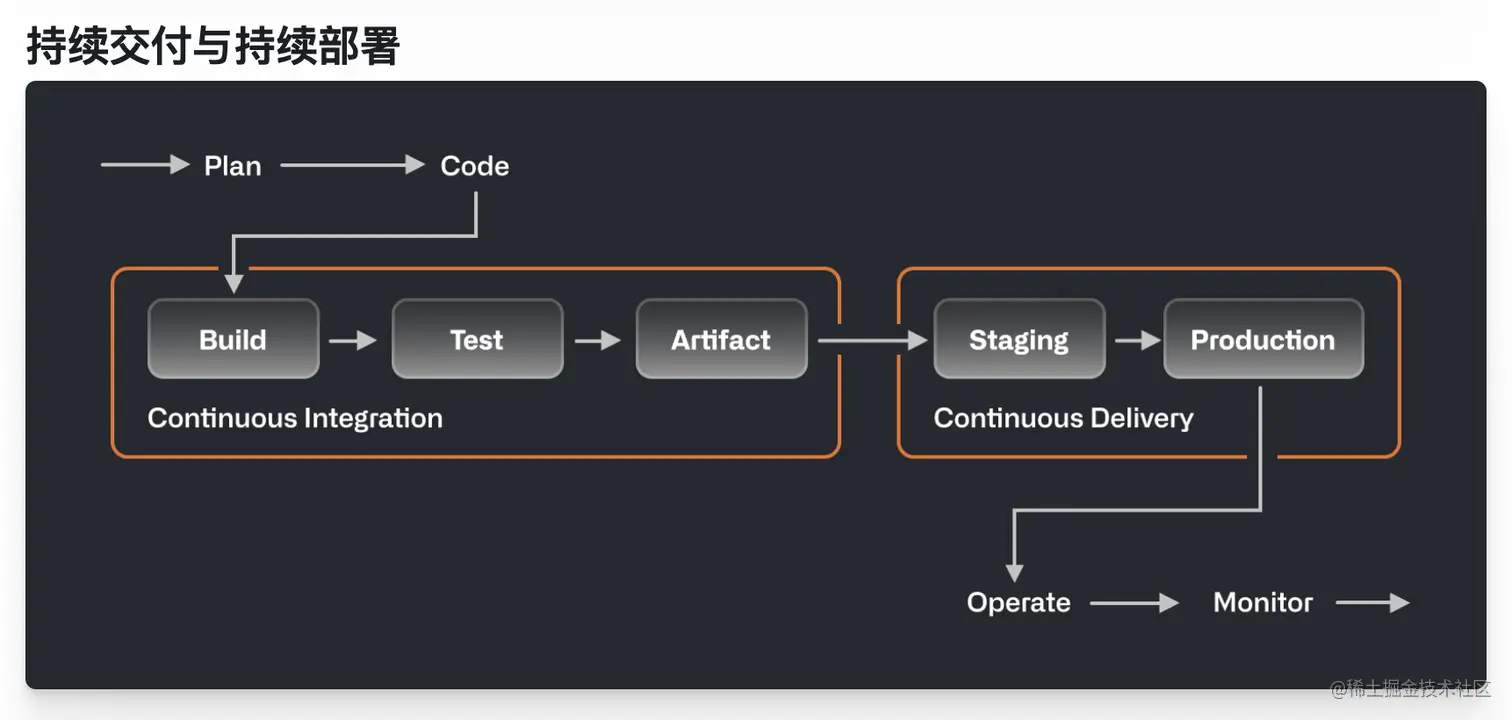Click the Artifact stage box
This screenshot has width=1512, height=720.
click(x=721, y=339)
